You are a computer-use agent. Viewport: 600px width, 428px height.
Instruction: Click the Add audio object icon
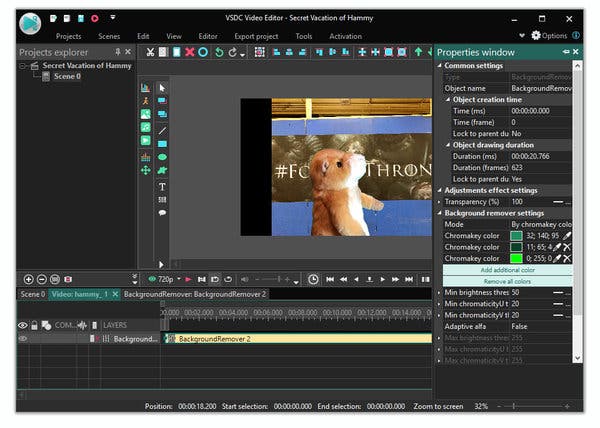[145, 127]
